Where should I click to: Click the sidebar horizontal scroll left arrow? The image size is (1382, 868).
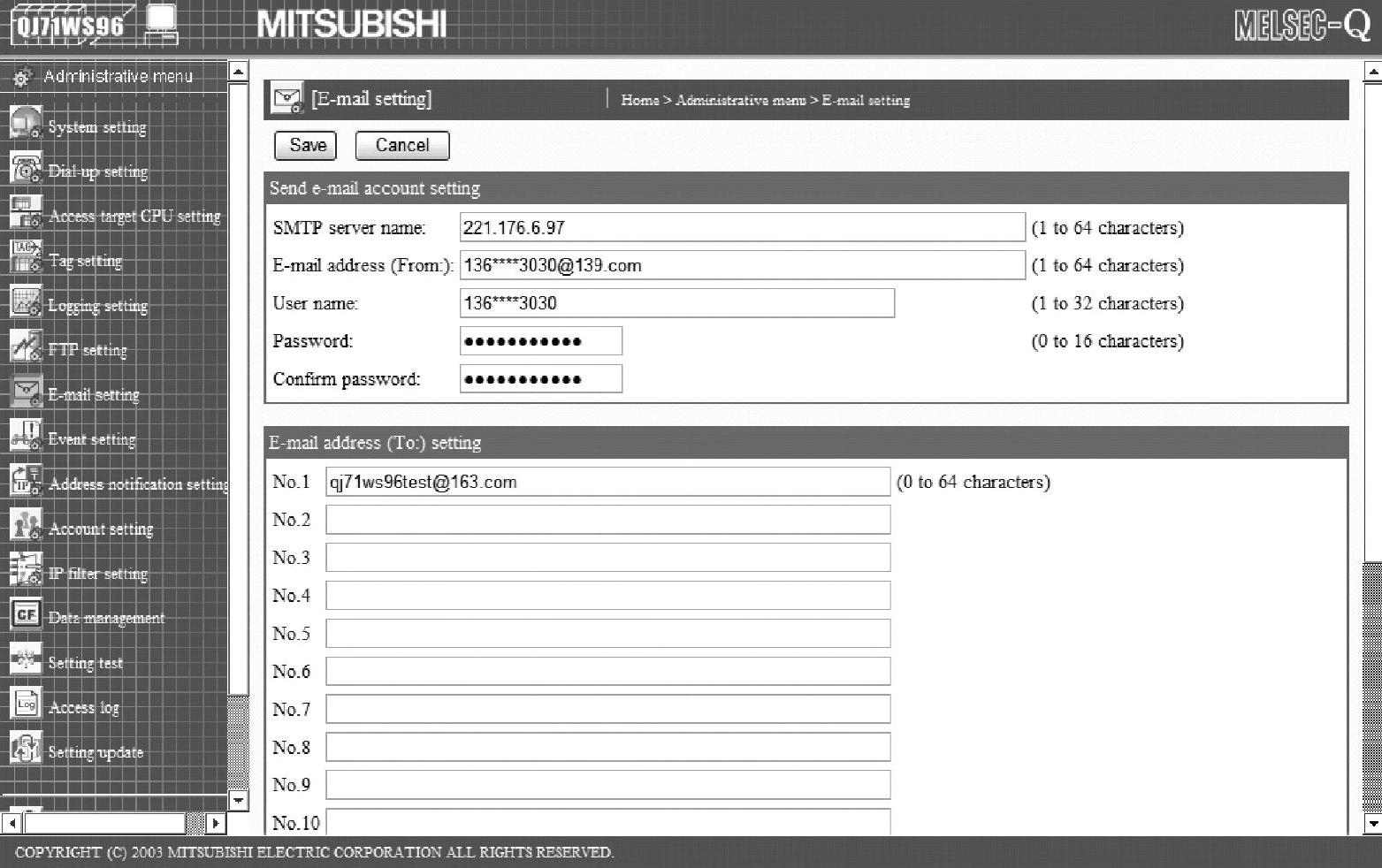(12, 823)
